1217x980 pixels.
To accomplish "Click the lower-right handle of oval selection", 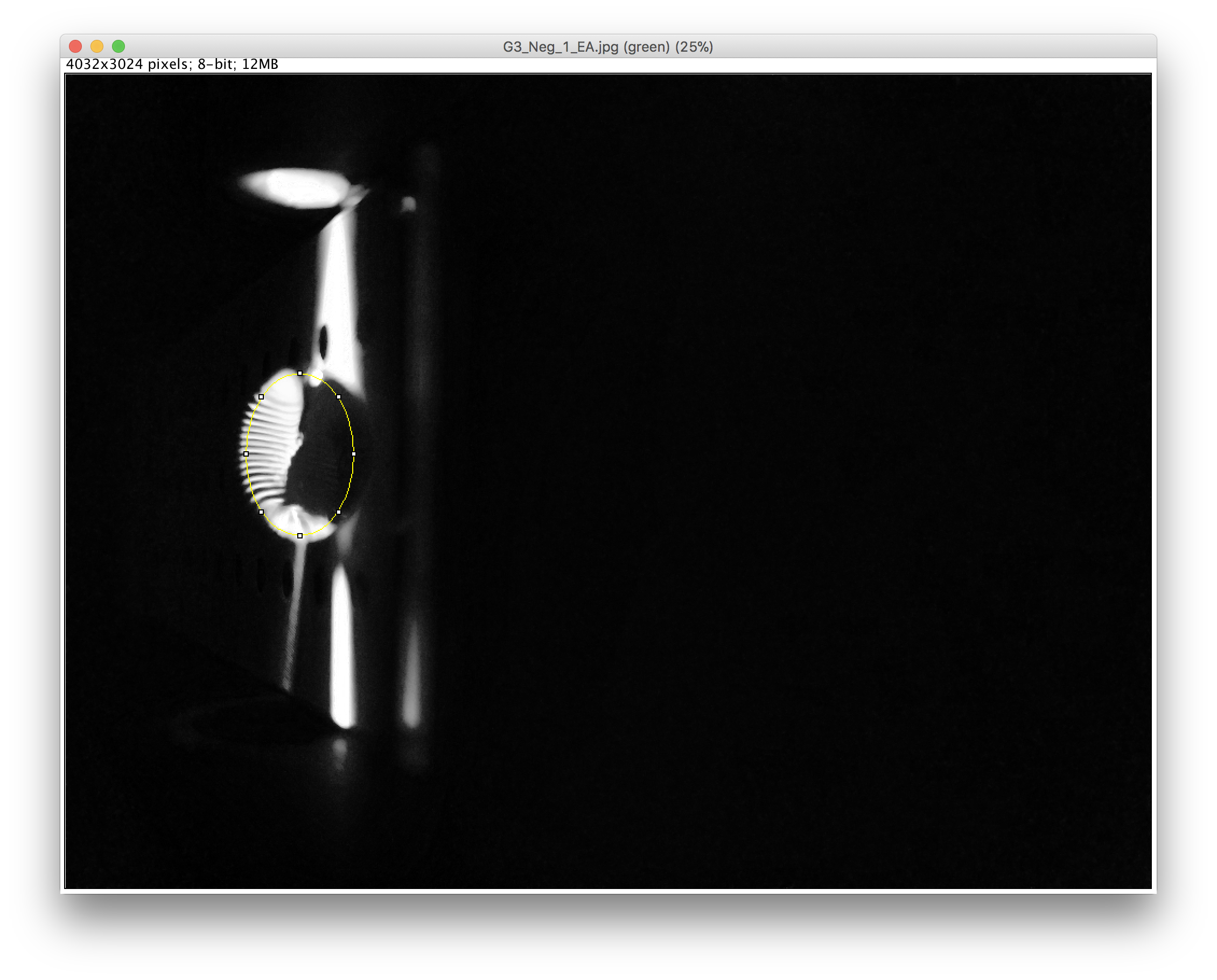I will [339, 512].
